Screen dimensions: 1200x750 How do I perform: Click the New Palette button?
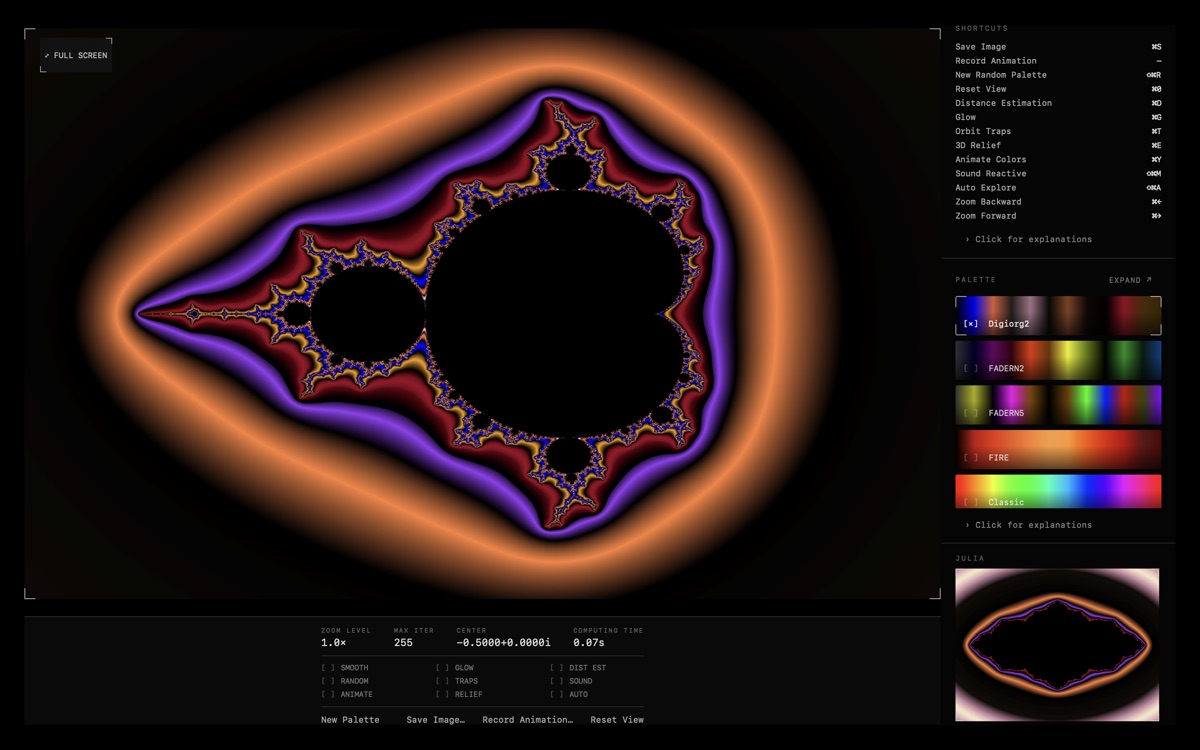(350, 720)
